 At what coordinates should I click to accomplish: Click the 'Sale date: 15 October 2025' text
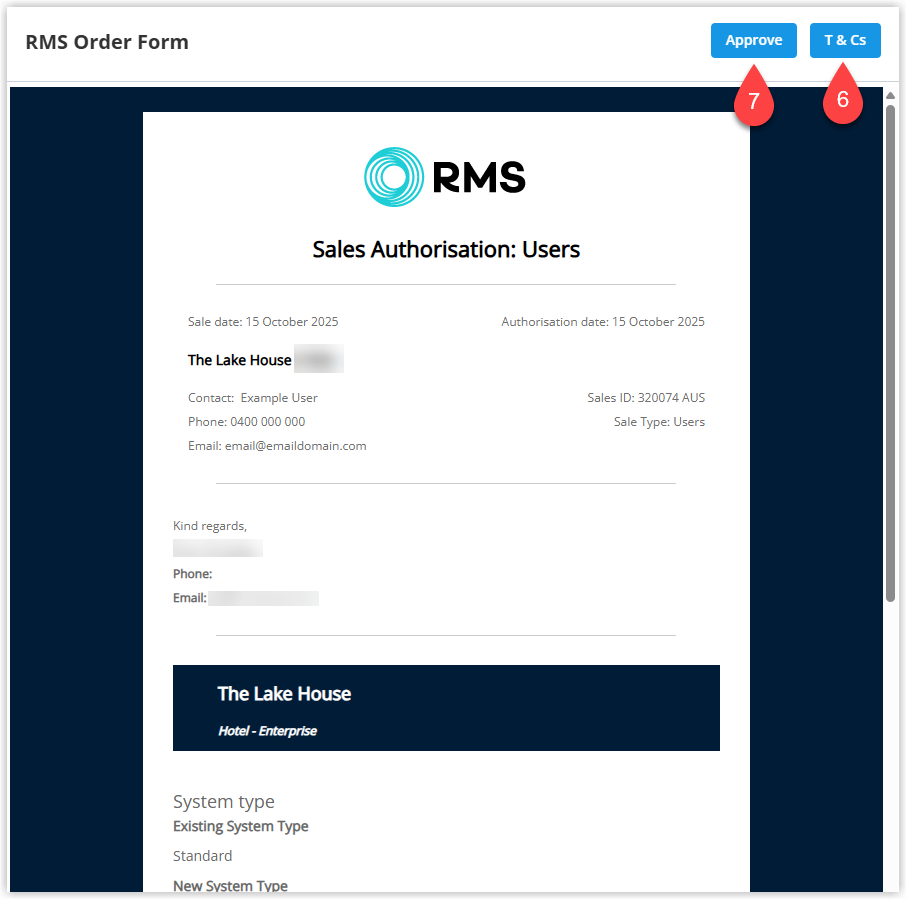coord(263,322)
